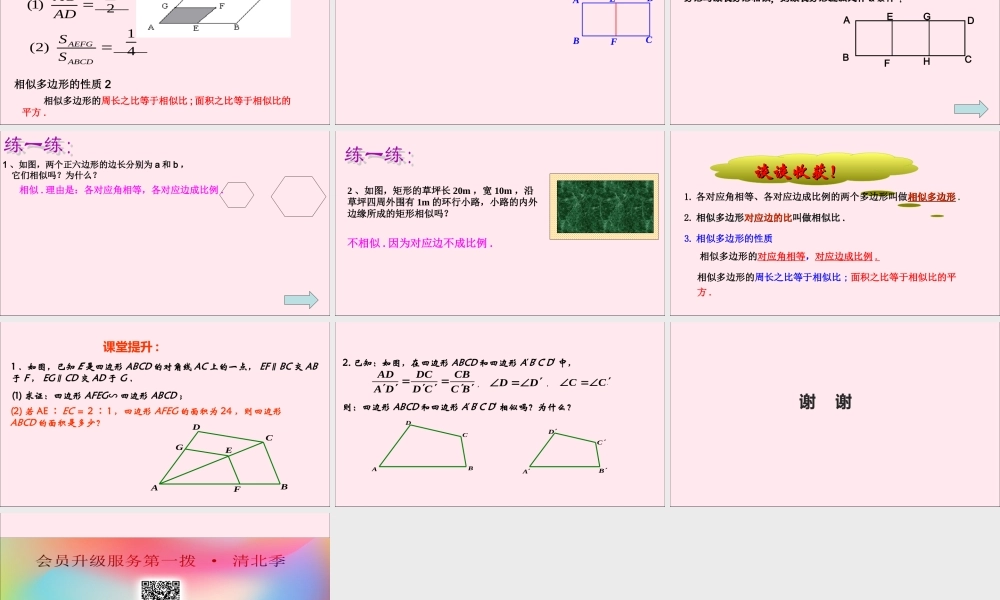Image resolution: width=1000 pixels, height=600 pixels.
Task: Click the 2. 相似多边形对应边的比 summary line
Action: (764, 218)
